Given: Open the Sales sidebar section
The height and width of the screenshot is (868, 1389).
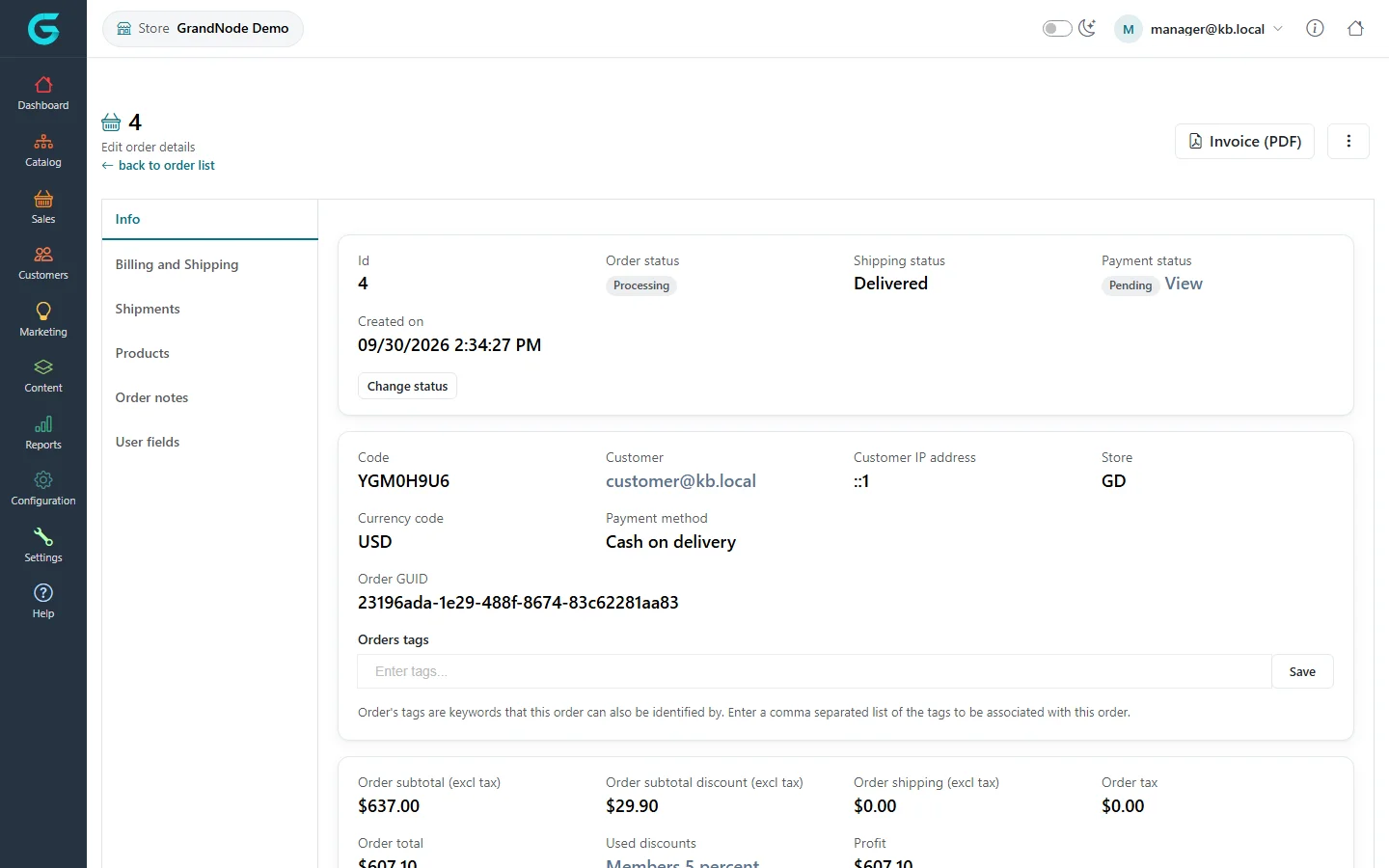Looking at the screenshot, I should 43,207.
